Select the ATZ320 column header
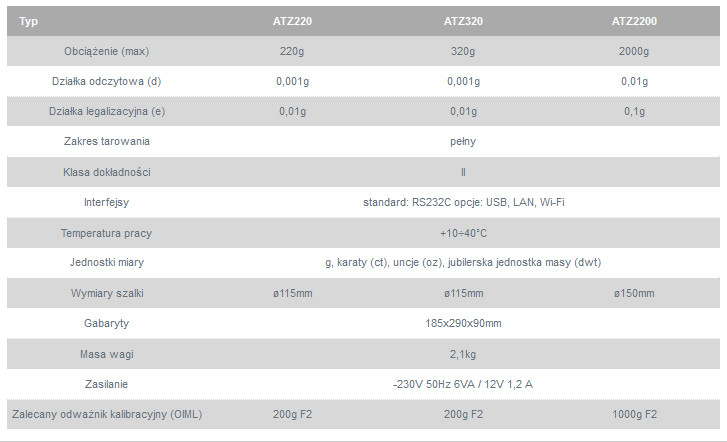727x442 pixels. (x=463, y=20)
